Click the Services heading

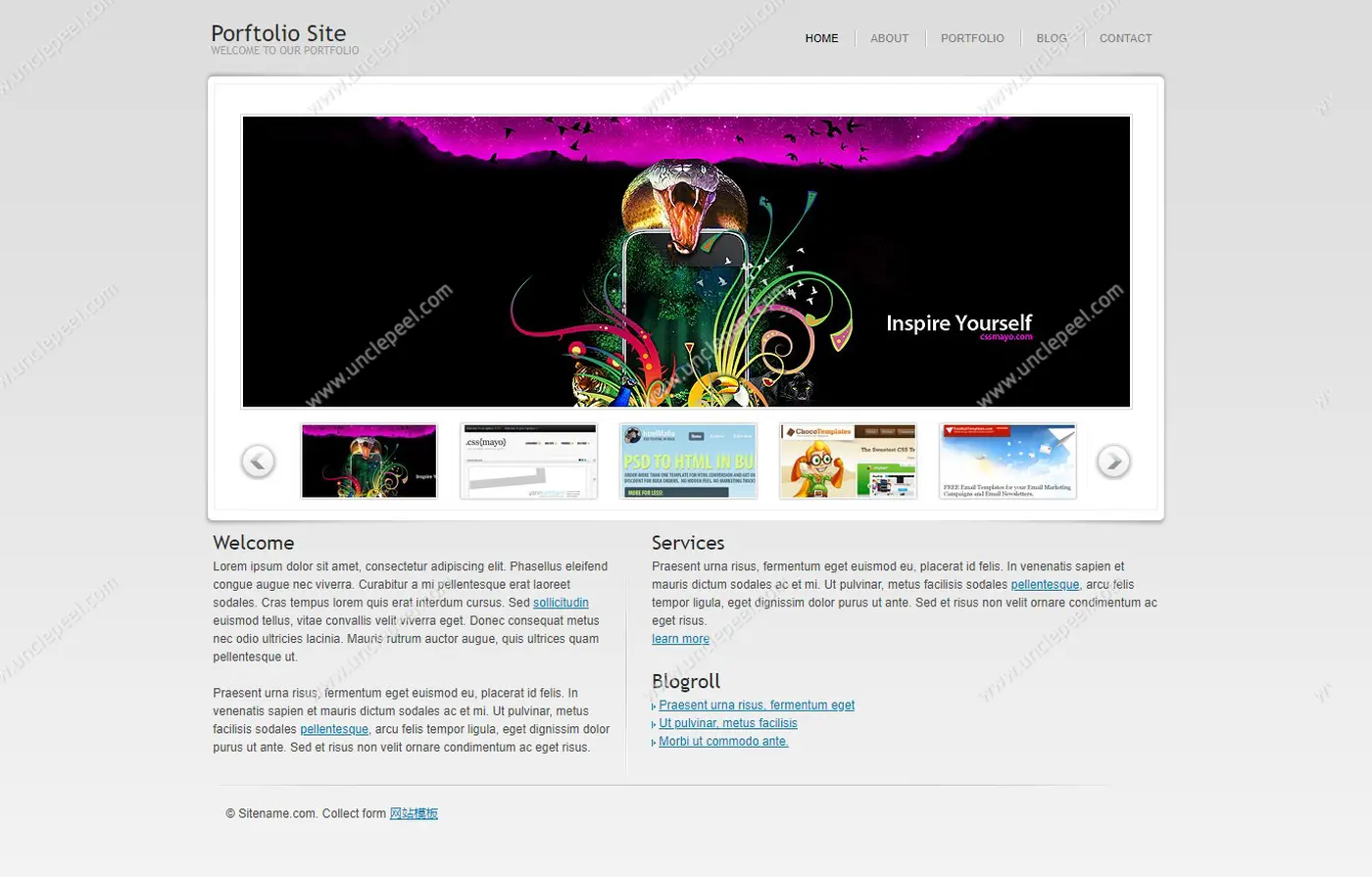pos(688,543)
